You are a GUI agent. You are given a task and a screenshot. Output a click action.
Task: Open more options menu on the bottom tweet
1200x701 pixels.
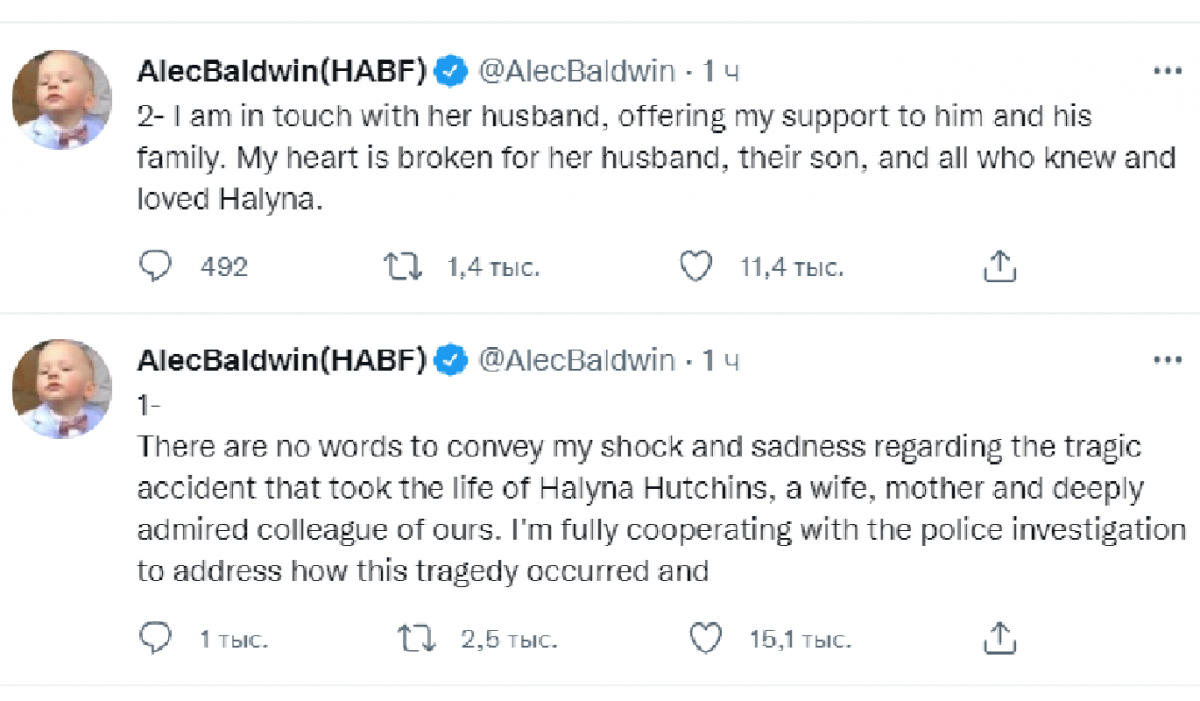coord(1168,360)
